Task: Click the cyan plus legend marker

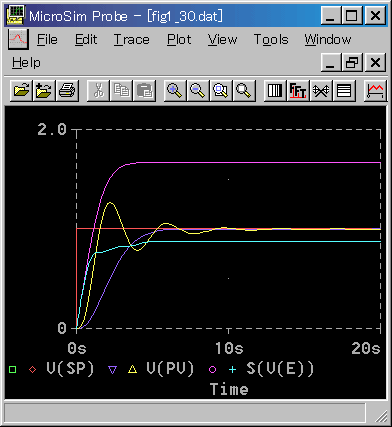Action: coord(232,369)
